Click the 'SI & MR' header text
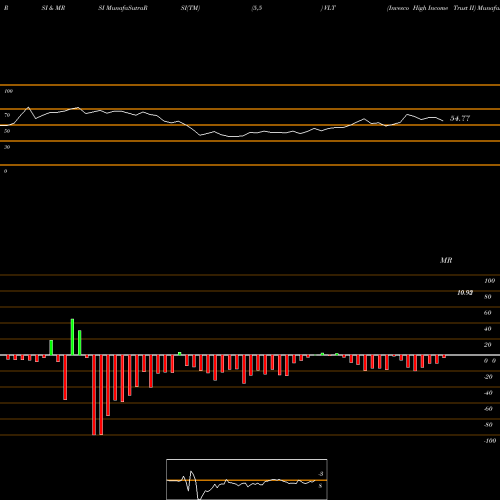This screenshot has height=500, width=500. [53, 8]
